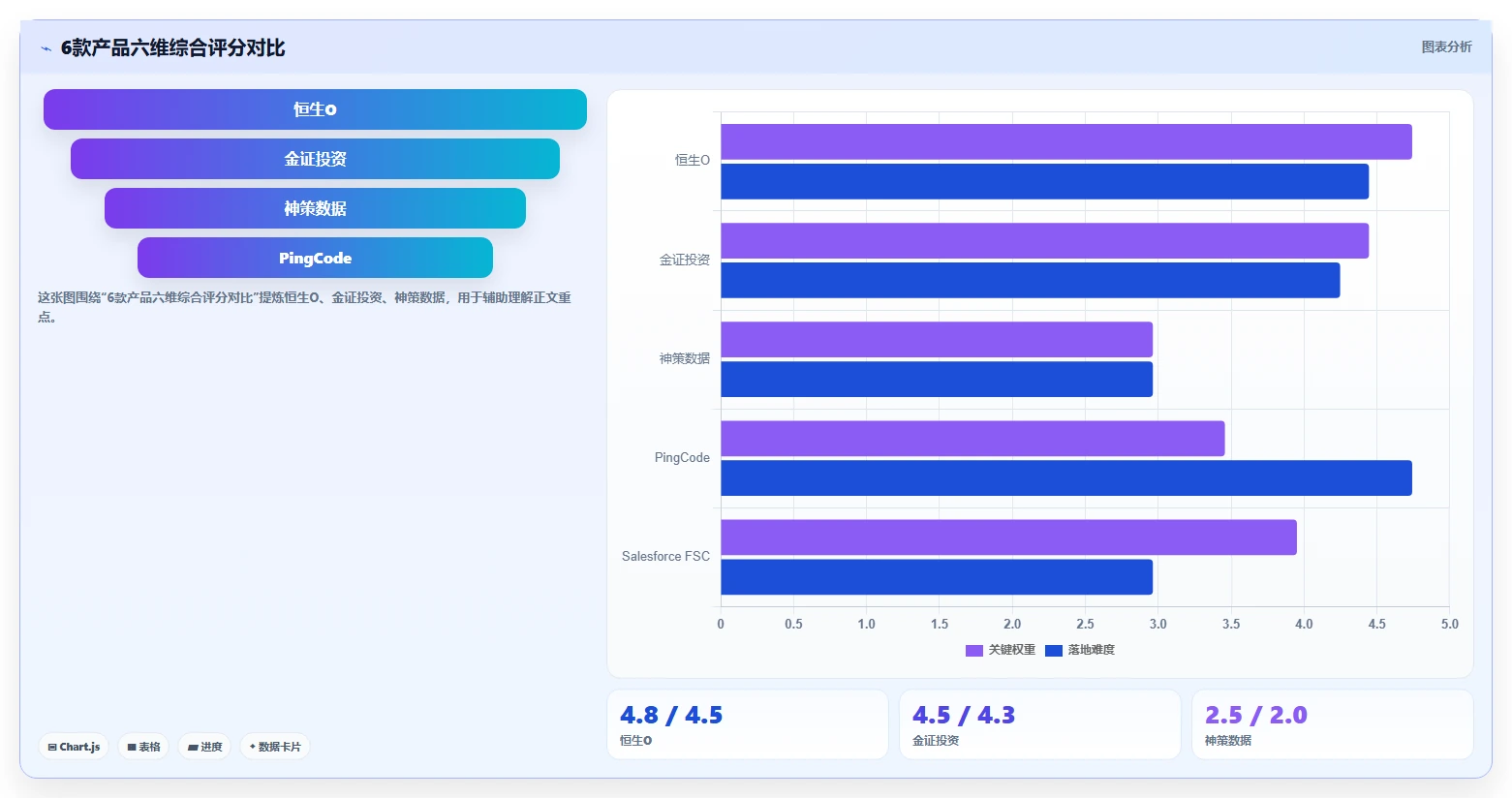The width and height of the screenshot is (1512, 798).
Task: Click the small icon before the chart title
Action: coord(46,48)
